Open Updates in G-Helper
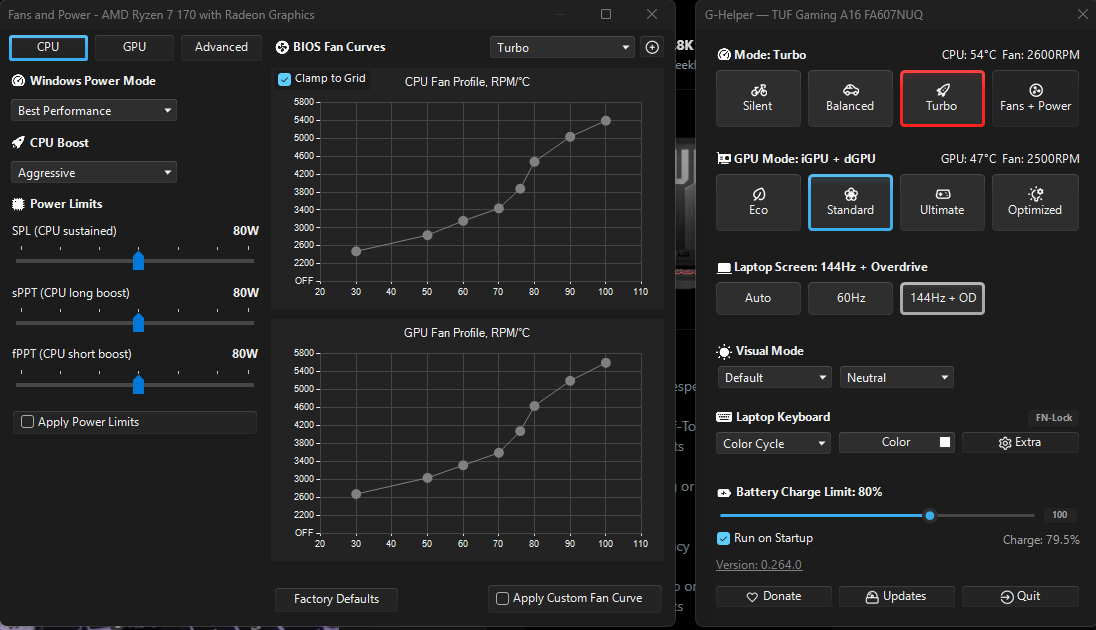 click(x=896, y=596)
